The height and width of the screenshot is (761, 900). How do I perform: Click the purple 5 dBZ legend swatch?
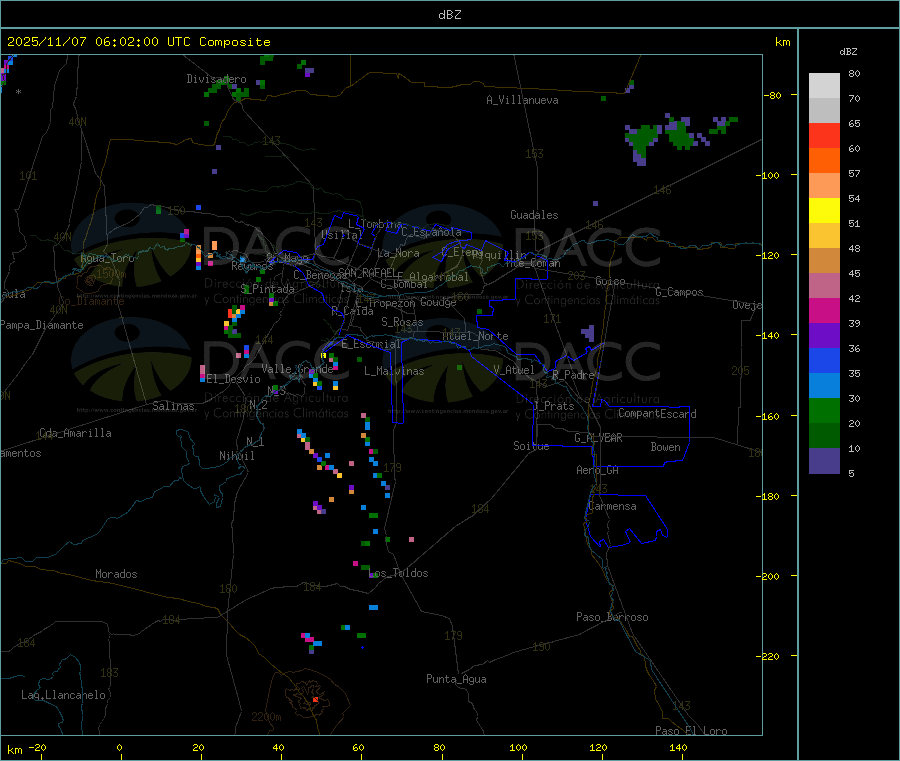[824, 461]
